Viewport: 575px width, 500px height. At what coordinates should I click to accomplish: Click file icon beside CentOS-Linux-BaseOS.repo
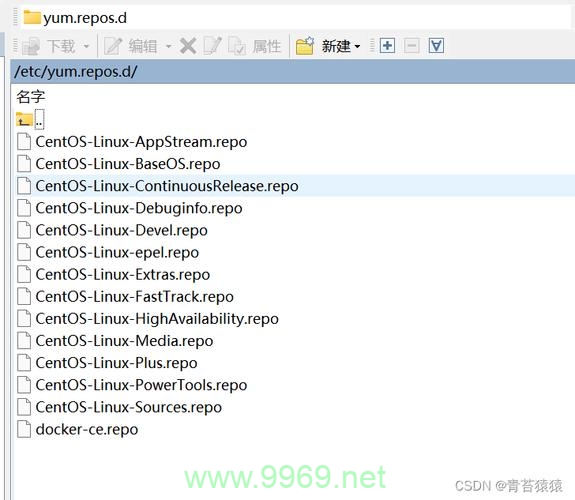click(24, 164)
